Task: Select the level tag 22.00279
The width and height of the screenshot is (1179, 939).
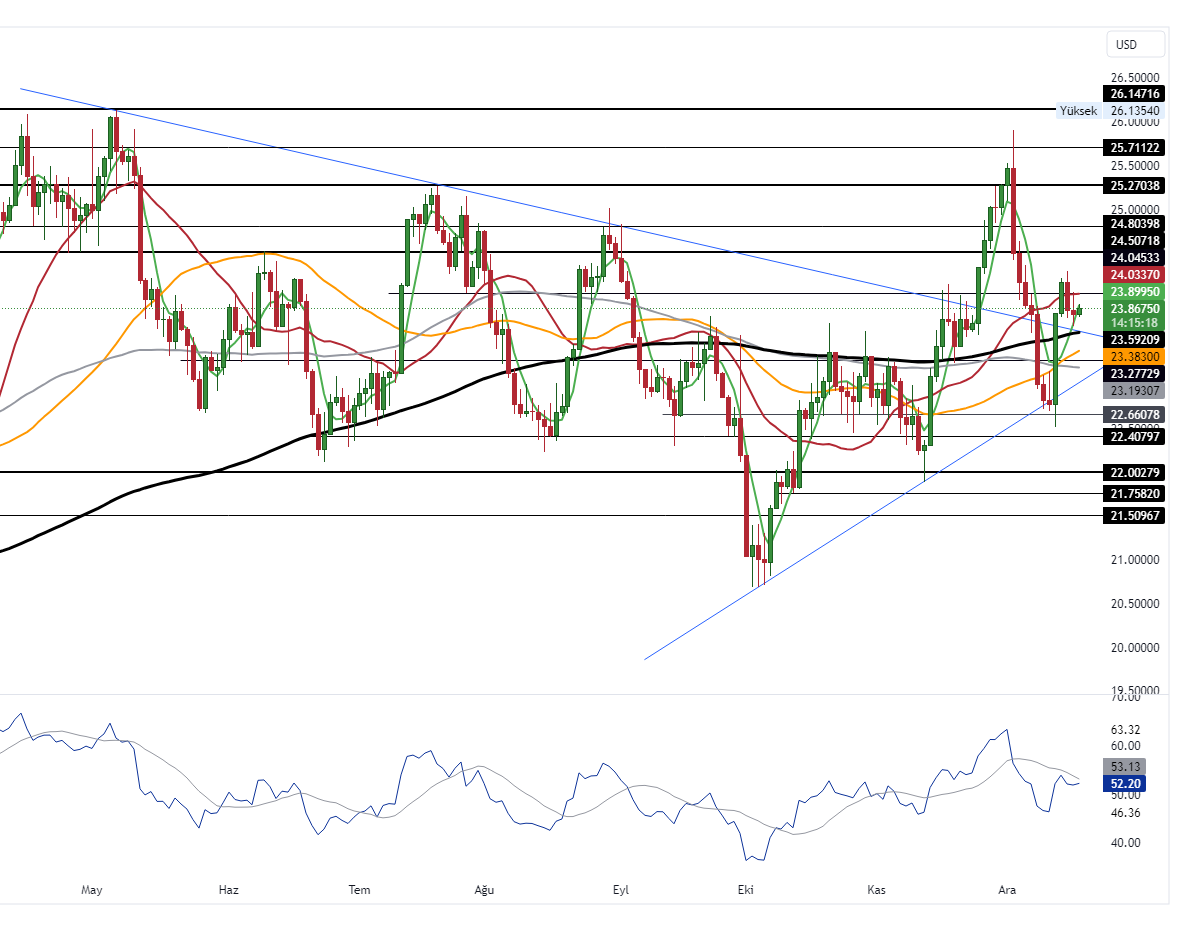Action: click(x=1133, y=472)
